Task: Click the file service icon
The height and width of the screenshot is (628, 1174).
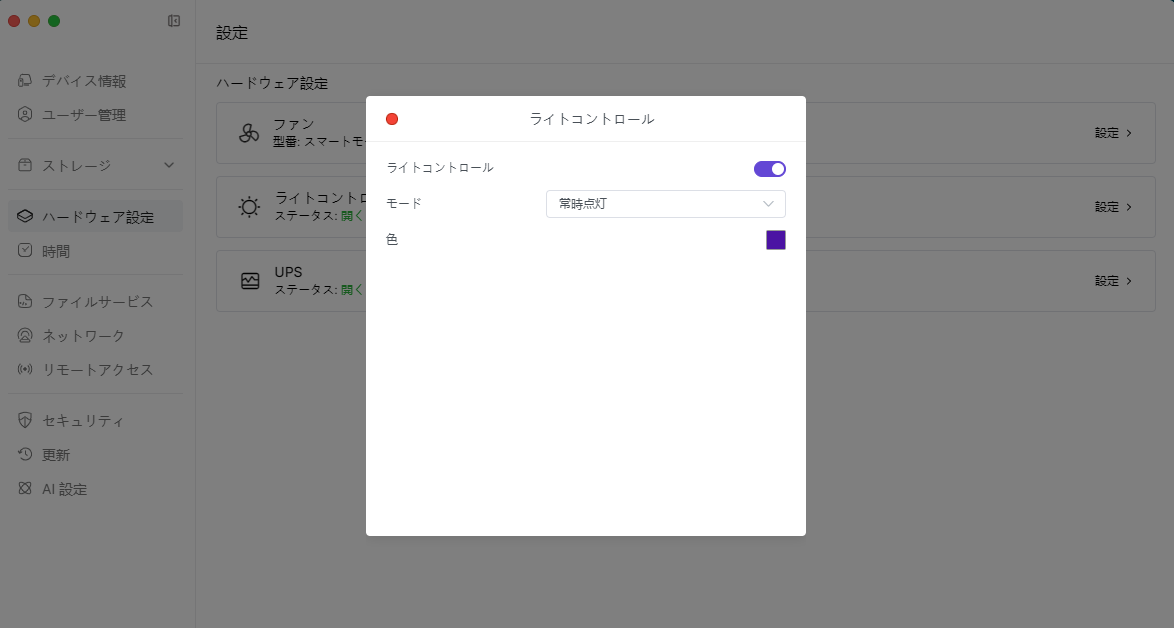Action: tap(25, 302)
